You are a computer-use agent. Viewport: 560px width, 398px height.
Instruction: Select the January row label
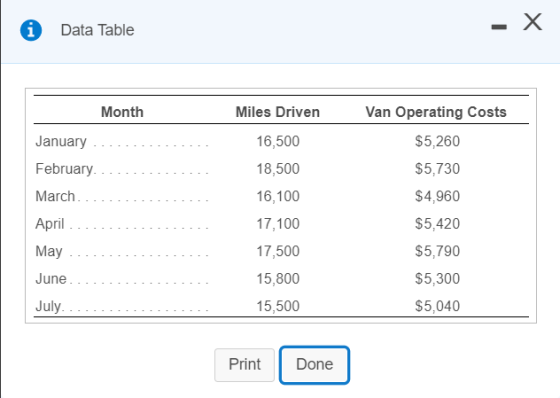[x=61, y=141]
